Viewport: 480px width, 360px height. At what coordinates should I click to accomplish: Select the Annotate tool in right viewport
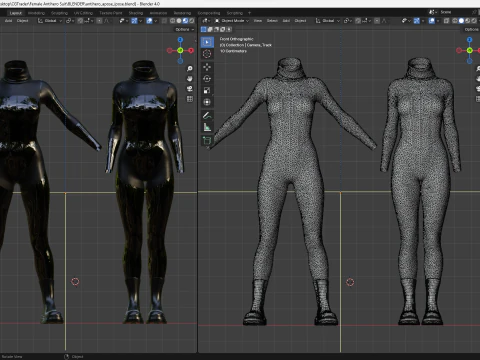click(207, 115)
